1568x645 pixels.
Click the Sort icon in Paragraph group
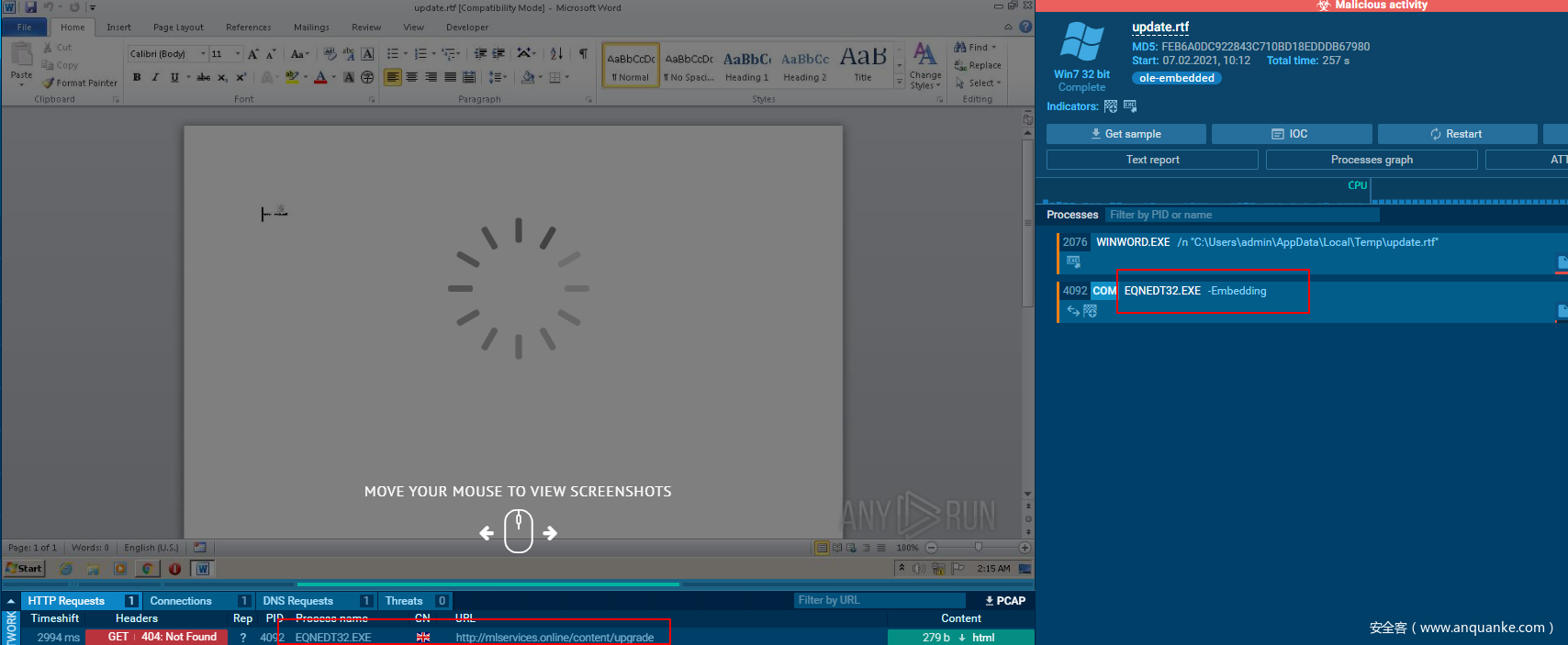coord(556,54)
